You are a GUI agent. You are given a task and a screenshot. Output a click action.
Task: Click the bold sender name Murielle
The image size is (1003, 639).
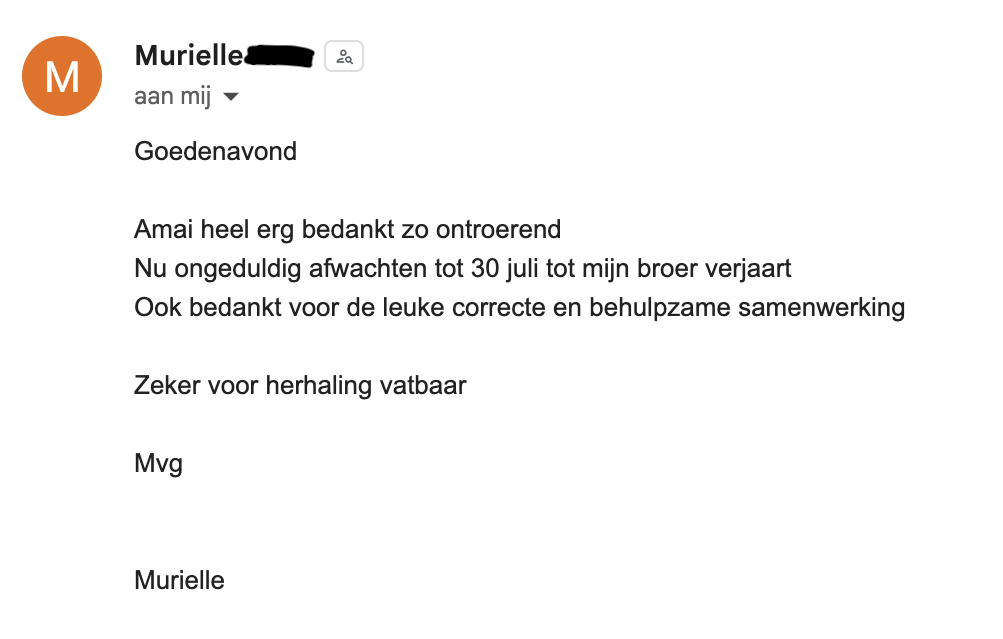pyautogui.click(x=188, y=56)
